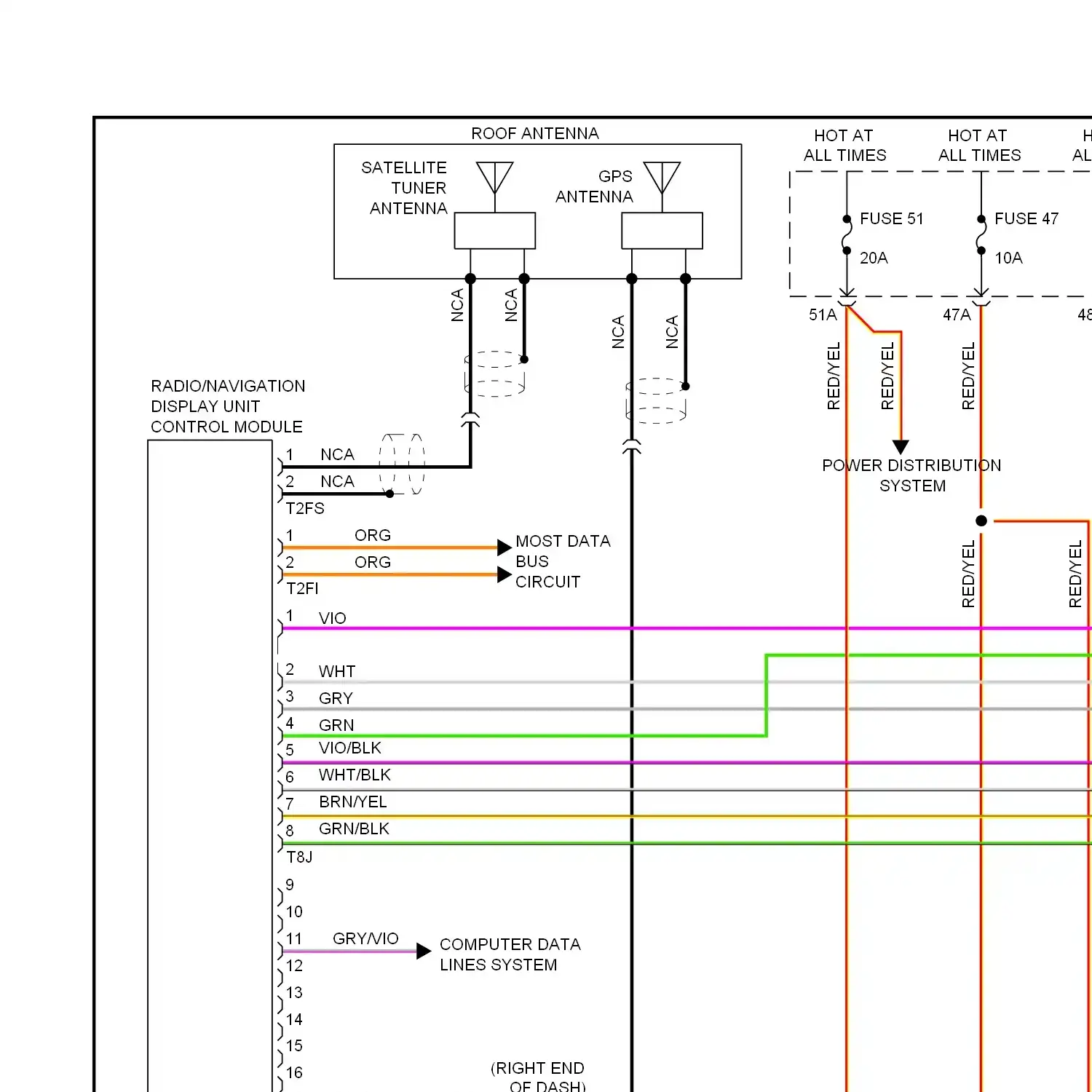
Task: Select the GRN wire color label at pin 4
Action: pos(336,725)
